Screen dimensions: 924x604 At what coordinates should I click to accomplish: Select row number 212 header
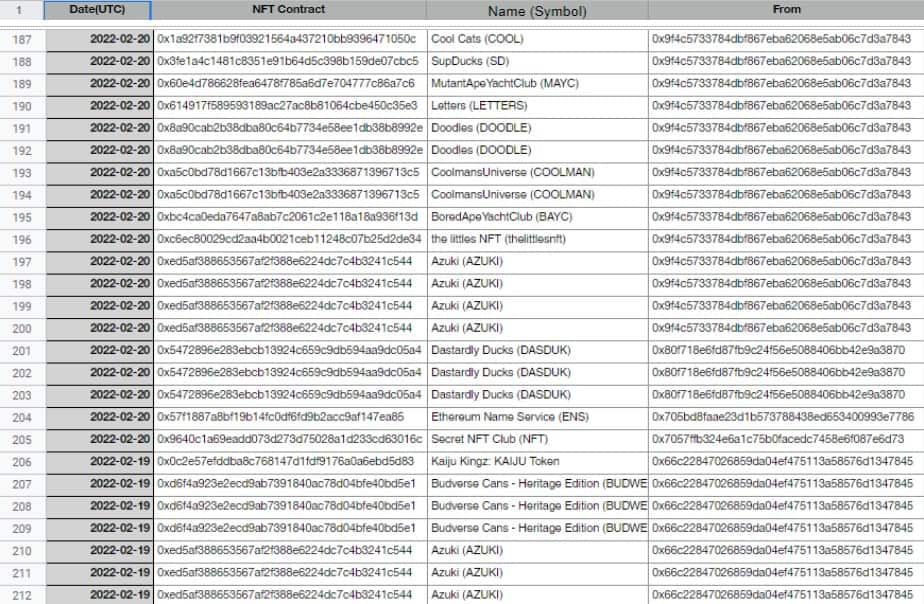[x=22, y=595]
